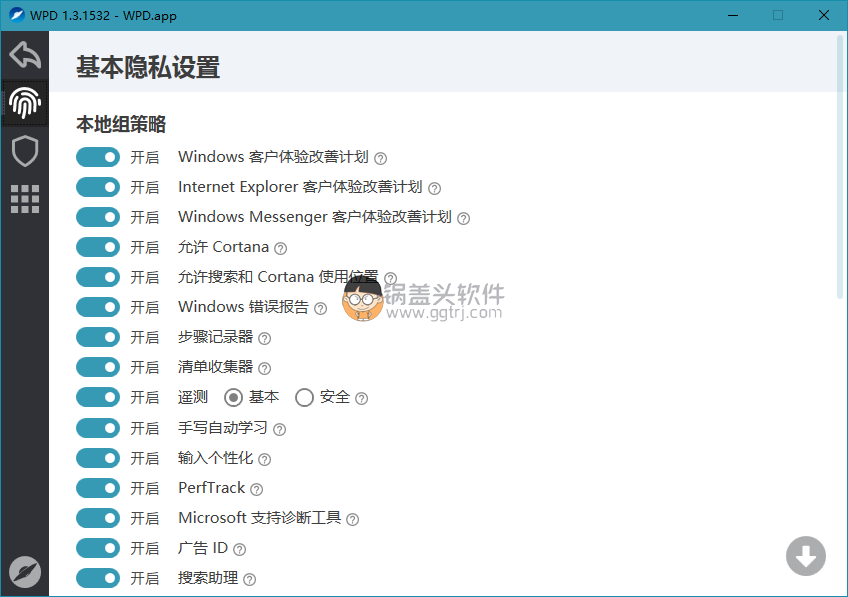
Task: Show help for Internet Explorer 客户体验改善计划
Action: click(x=434, y=188)
